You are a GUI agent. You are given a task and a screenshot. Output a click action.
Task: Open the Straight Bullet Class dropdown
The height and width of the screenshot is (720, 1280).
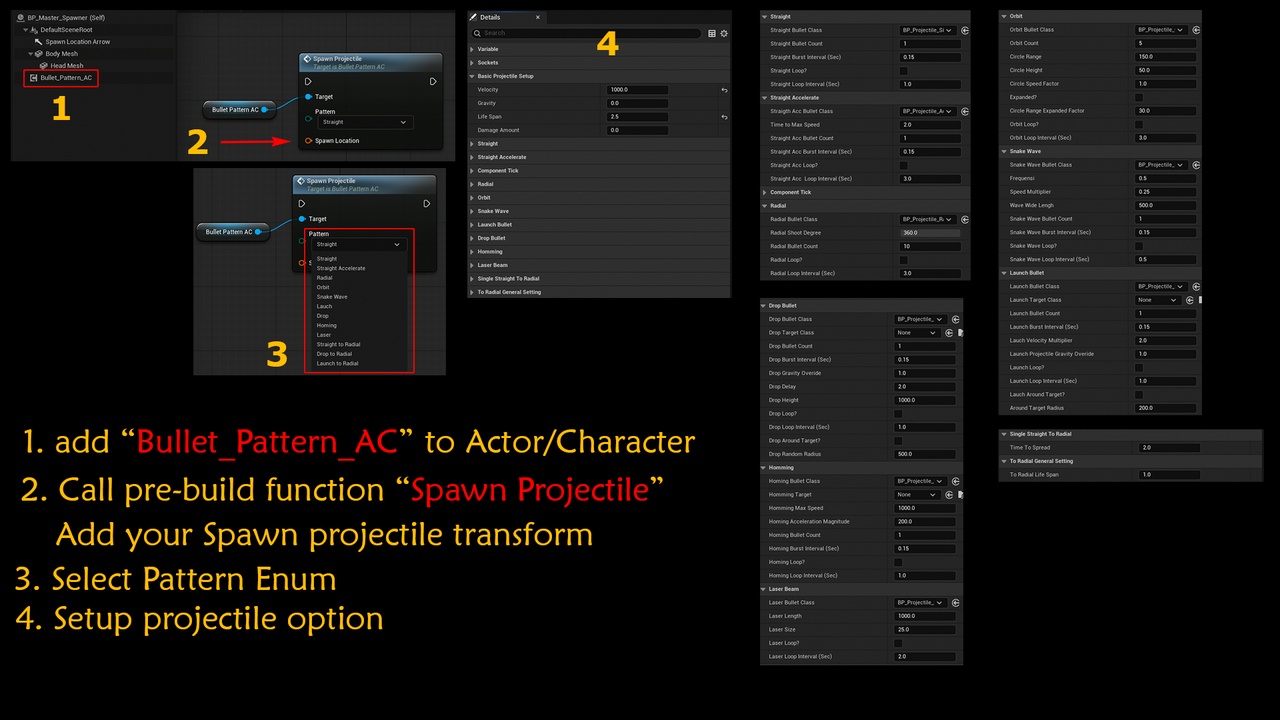[x=928, y=30]
